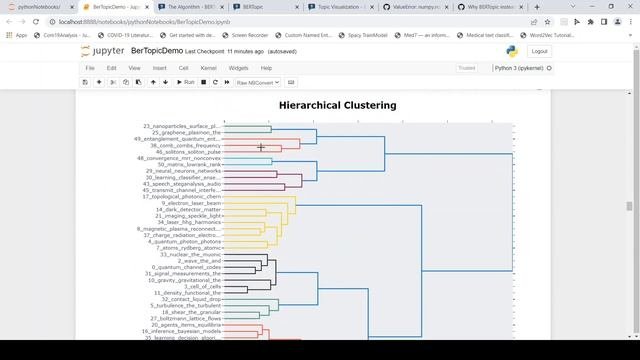Viewport: 640px width, 360px height.
Task: Open the File menu
Action: (90, 68)
